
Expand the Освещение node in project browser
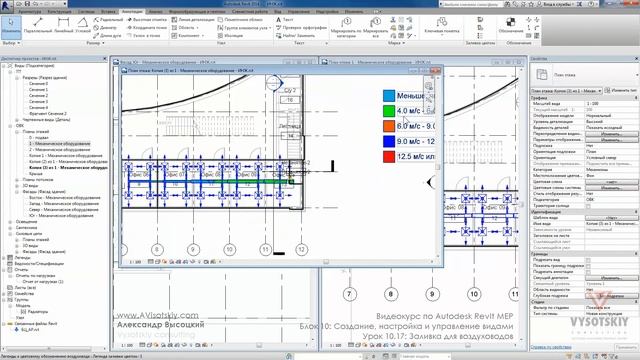[x=11, y=222]
